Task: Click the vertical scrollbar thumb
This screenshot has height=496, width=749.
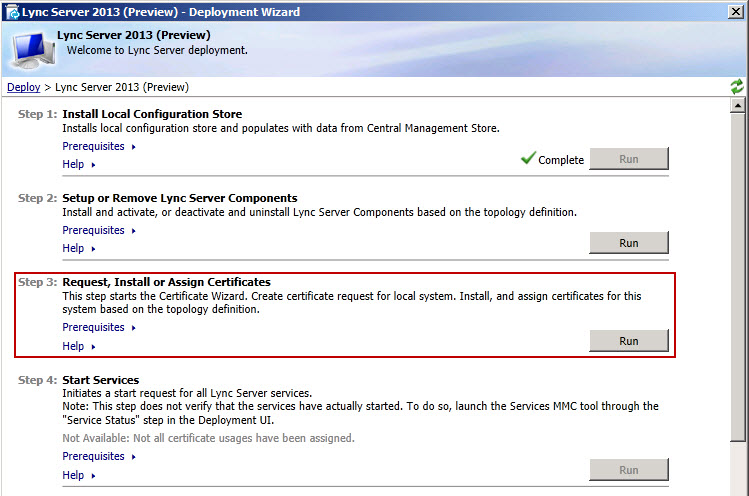Action: [738, 280]
